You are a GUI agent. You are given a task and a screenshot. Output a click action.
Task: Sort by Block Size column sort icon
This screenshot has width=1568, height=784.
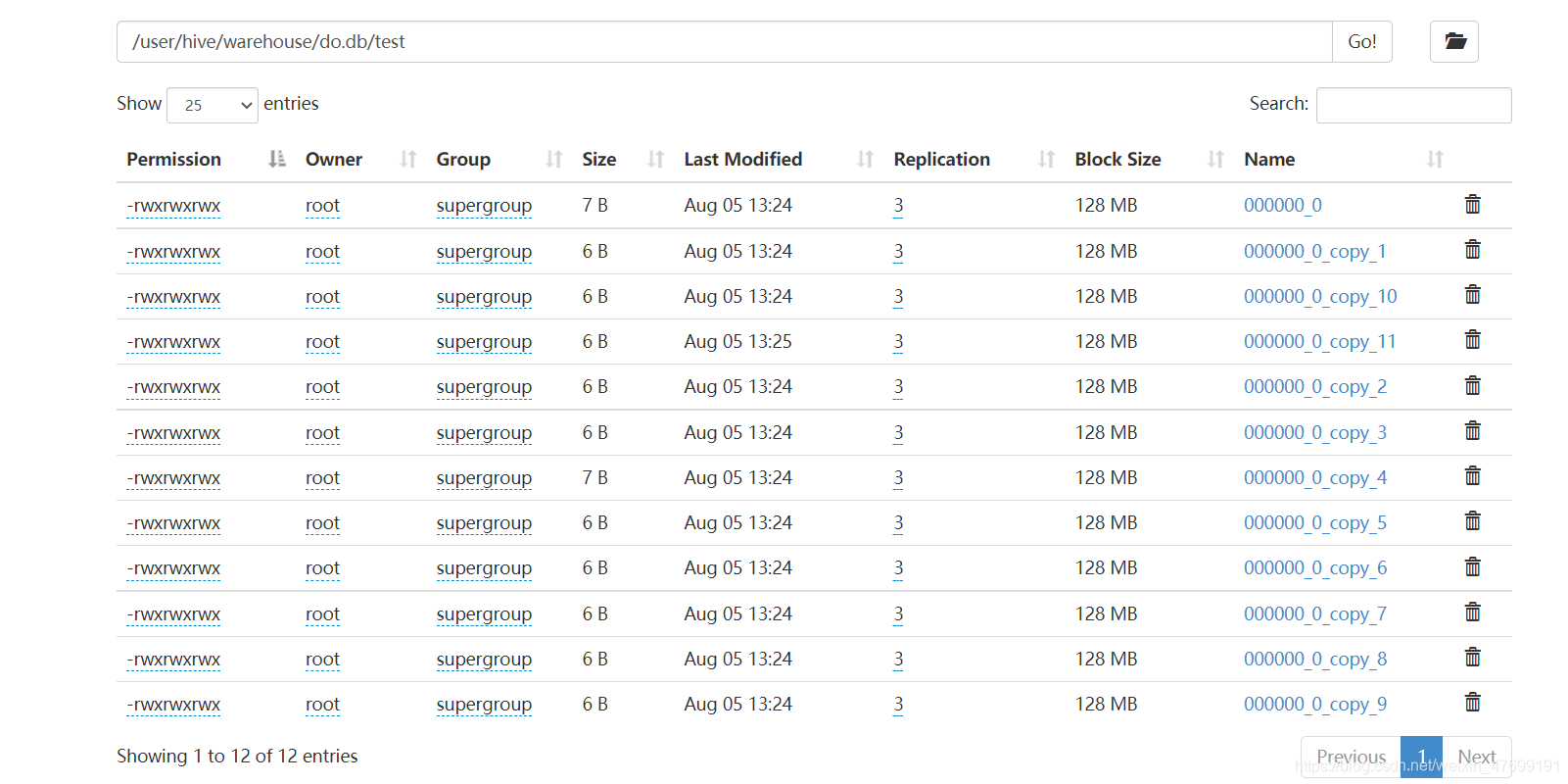[x=1215, y=159]
